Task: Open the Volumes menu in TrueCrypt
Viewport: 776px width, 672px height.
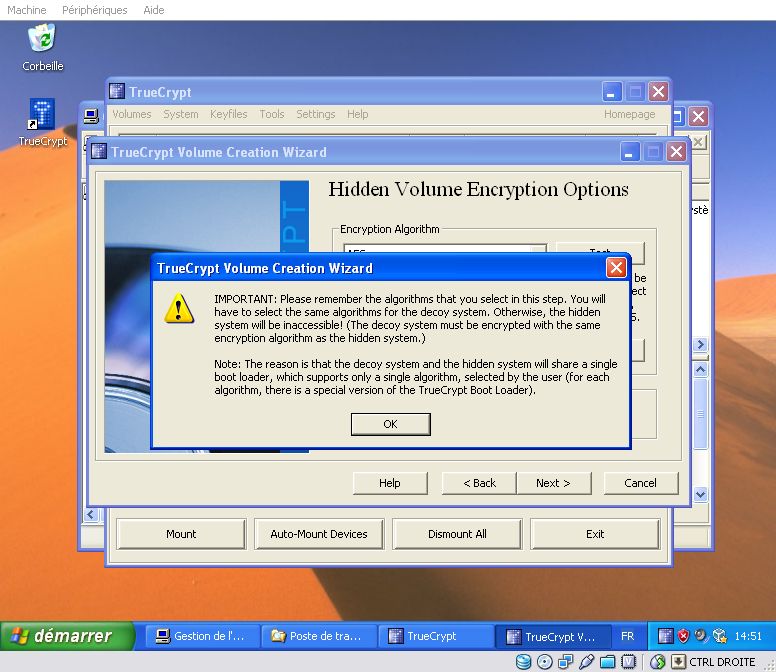Action: pos(132,114)
